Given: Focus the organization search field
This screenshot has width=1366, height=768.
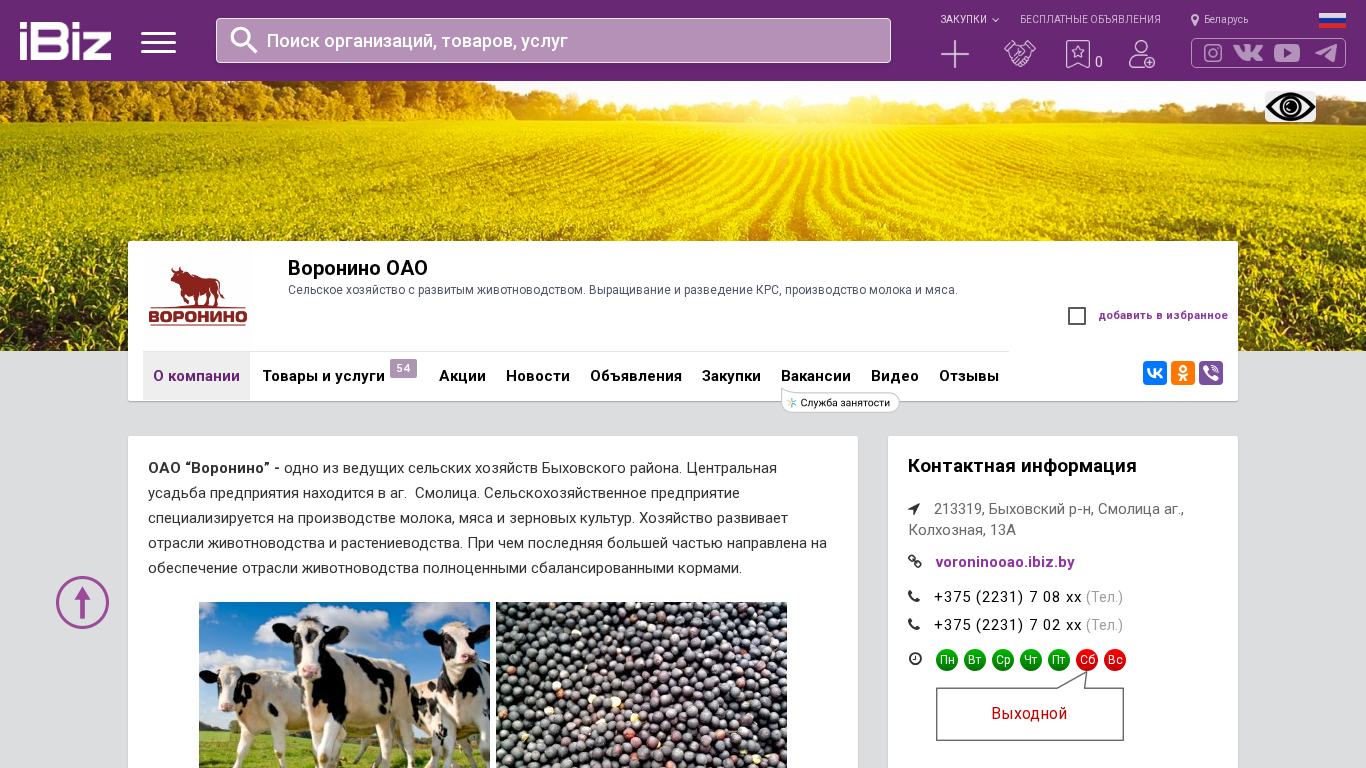Looking at the screenshot, I should tap(553, 40).
